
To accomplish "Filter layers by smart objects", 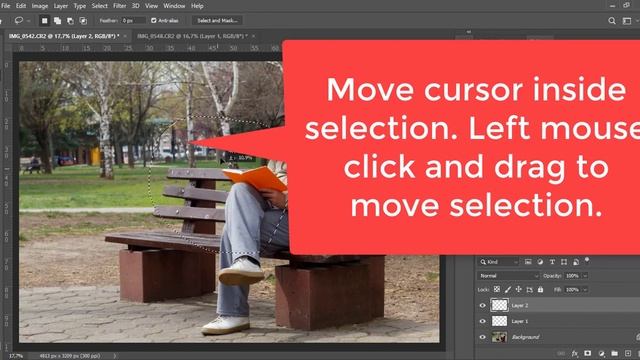I will [576, 262].
